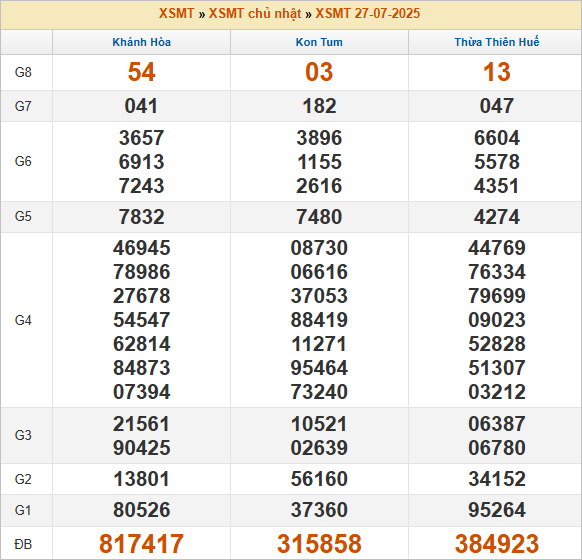Click Kon Tum G8 result 03

coord(319,72)
